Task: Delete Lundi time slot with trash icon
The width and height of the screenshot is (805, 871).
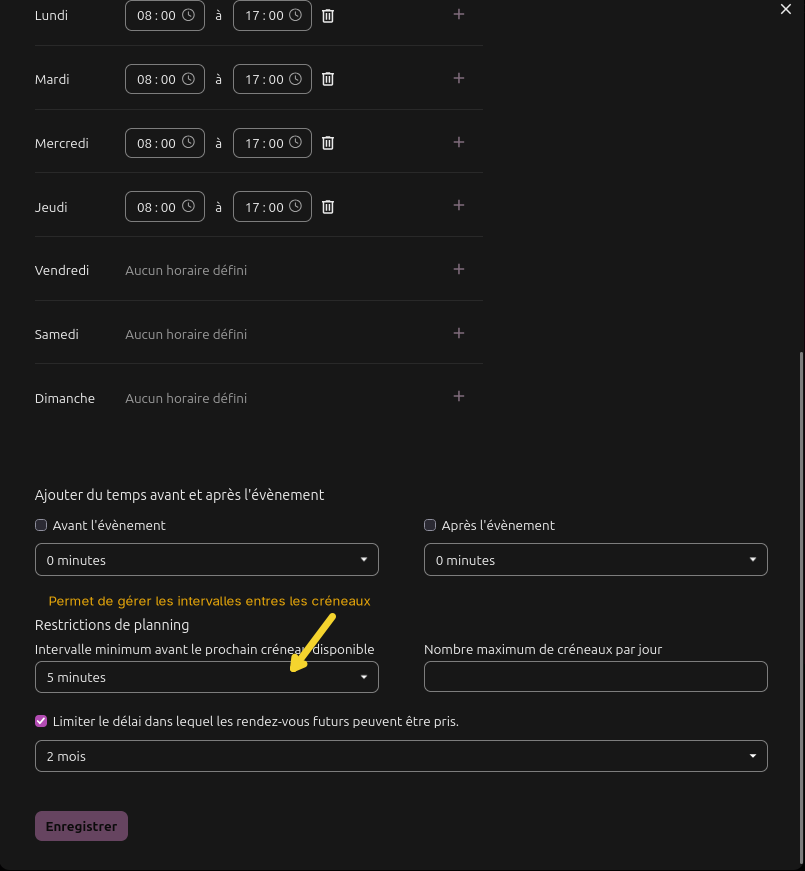Action: coord(328,16)
